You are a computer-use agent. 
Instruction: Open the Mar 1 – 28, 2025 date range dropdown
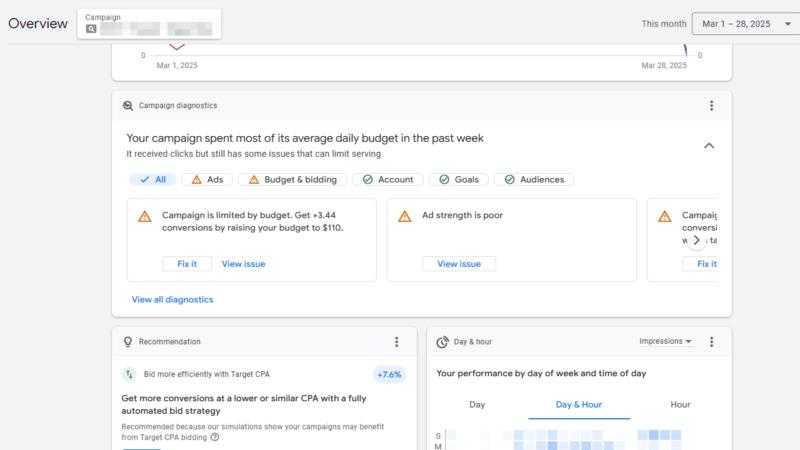746,24
